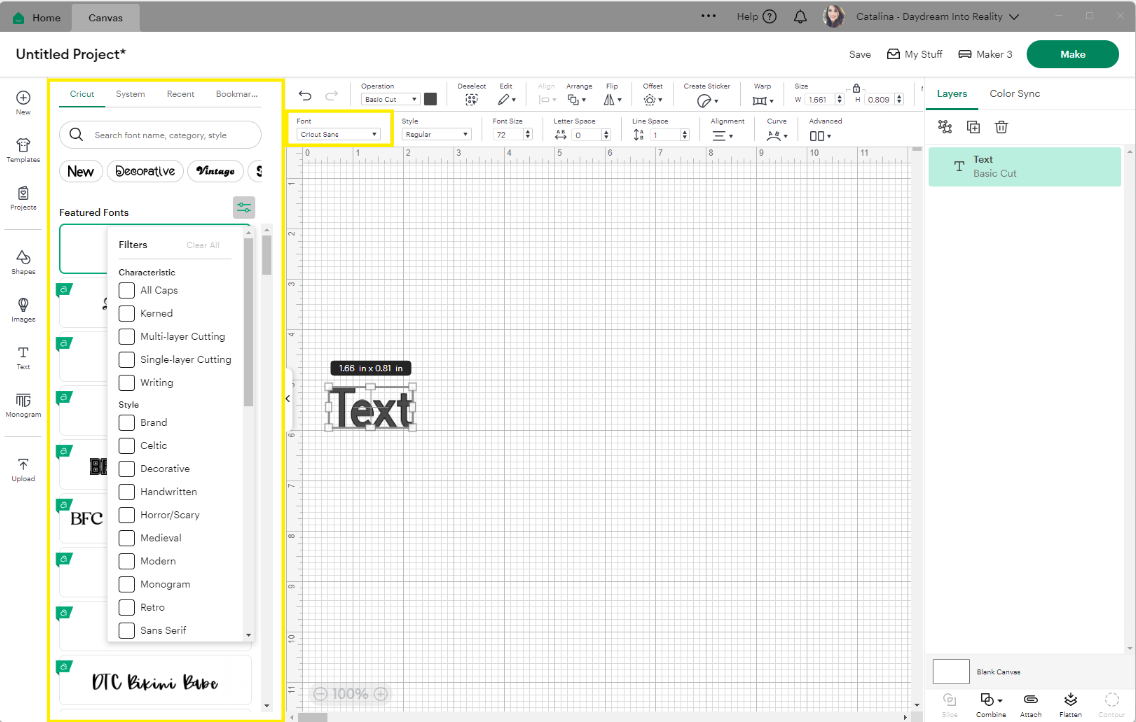Viewport: 1136px width, 722px height.
Task: Open My Stuff
Action: tap(914, 54)
